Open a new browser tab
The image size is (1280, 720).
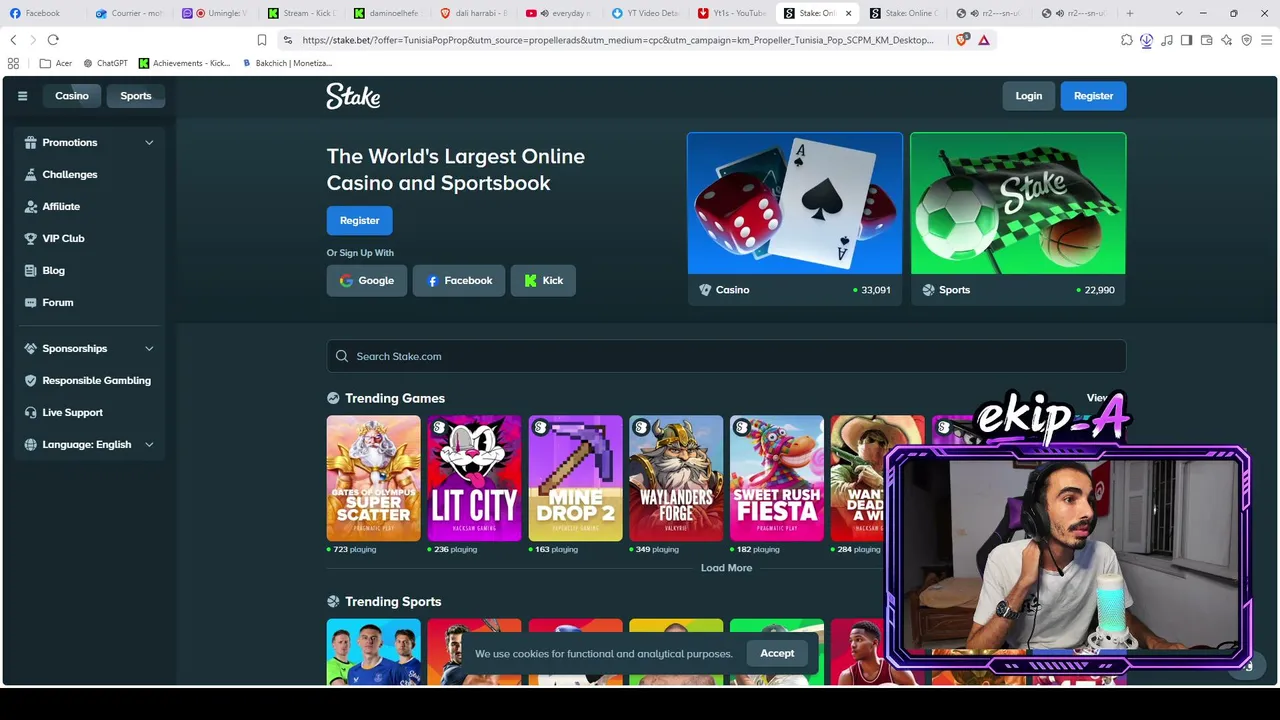tap(1130, 13)
